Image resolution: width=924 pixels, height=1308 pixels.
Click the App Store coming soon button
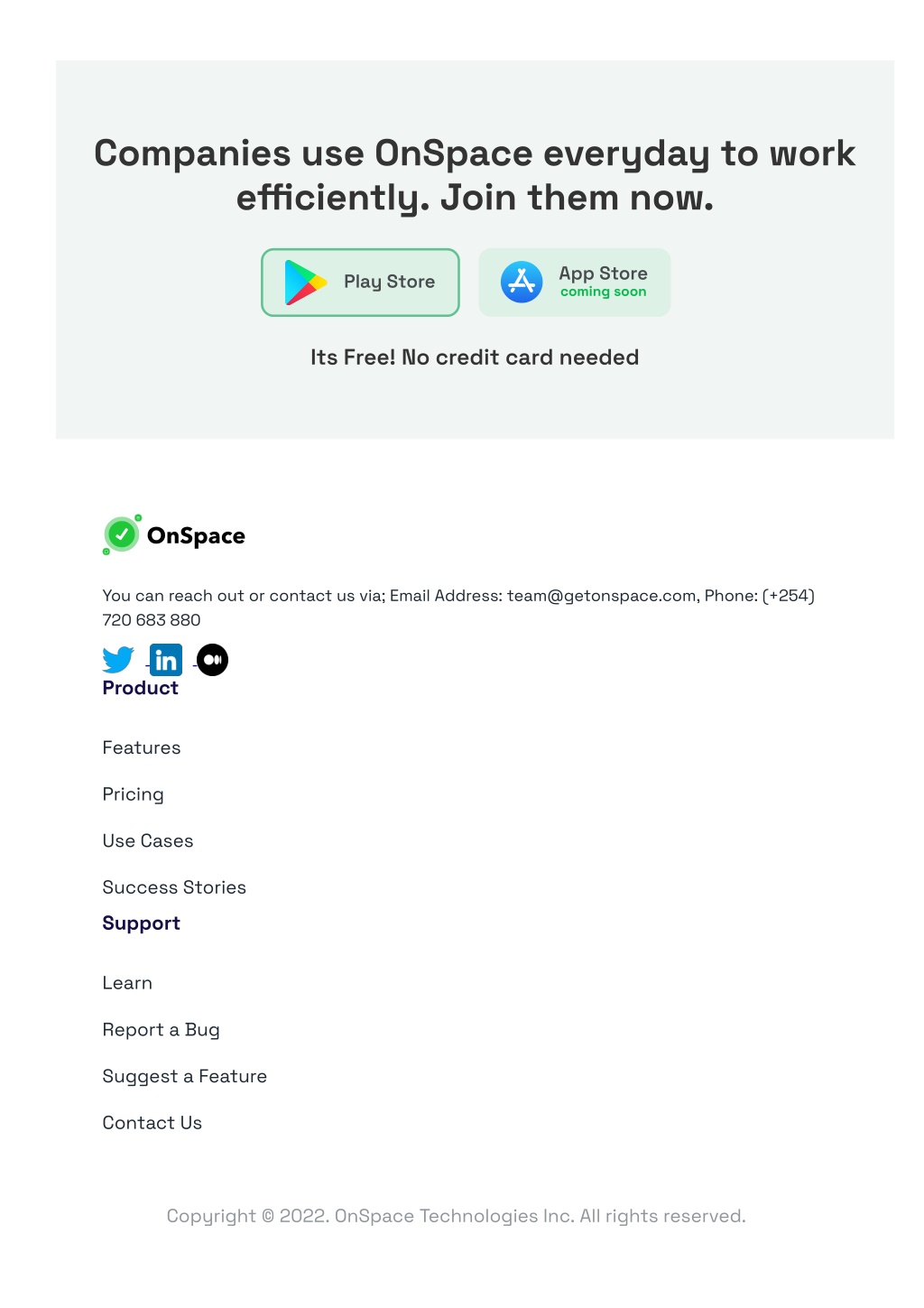coord(575,283)
